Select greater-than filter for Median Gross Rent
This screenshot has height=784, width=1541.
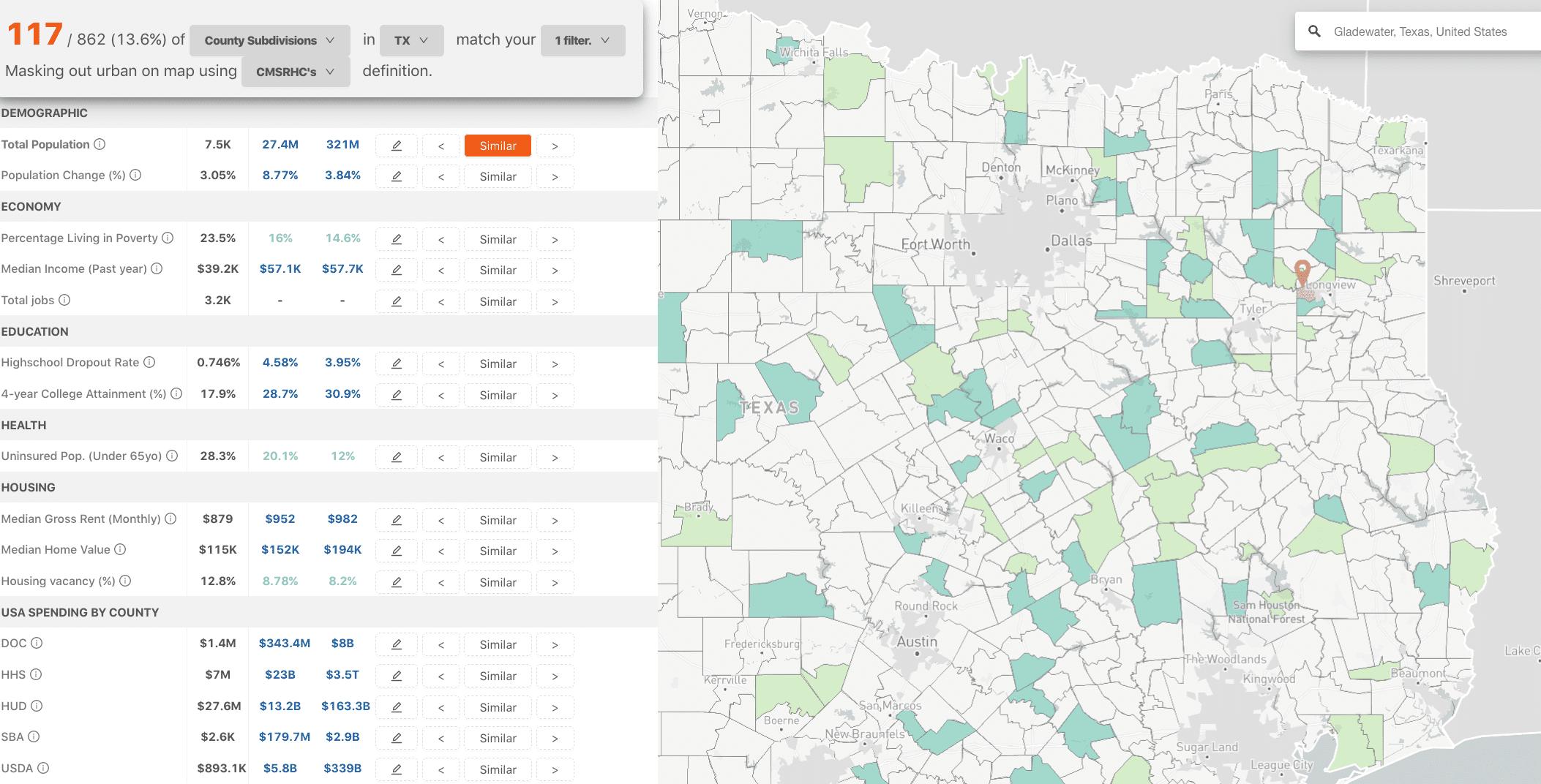[x=555, y=520]
